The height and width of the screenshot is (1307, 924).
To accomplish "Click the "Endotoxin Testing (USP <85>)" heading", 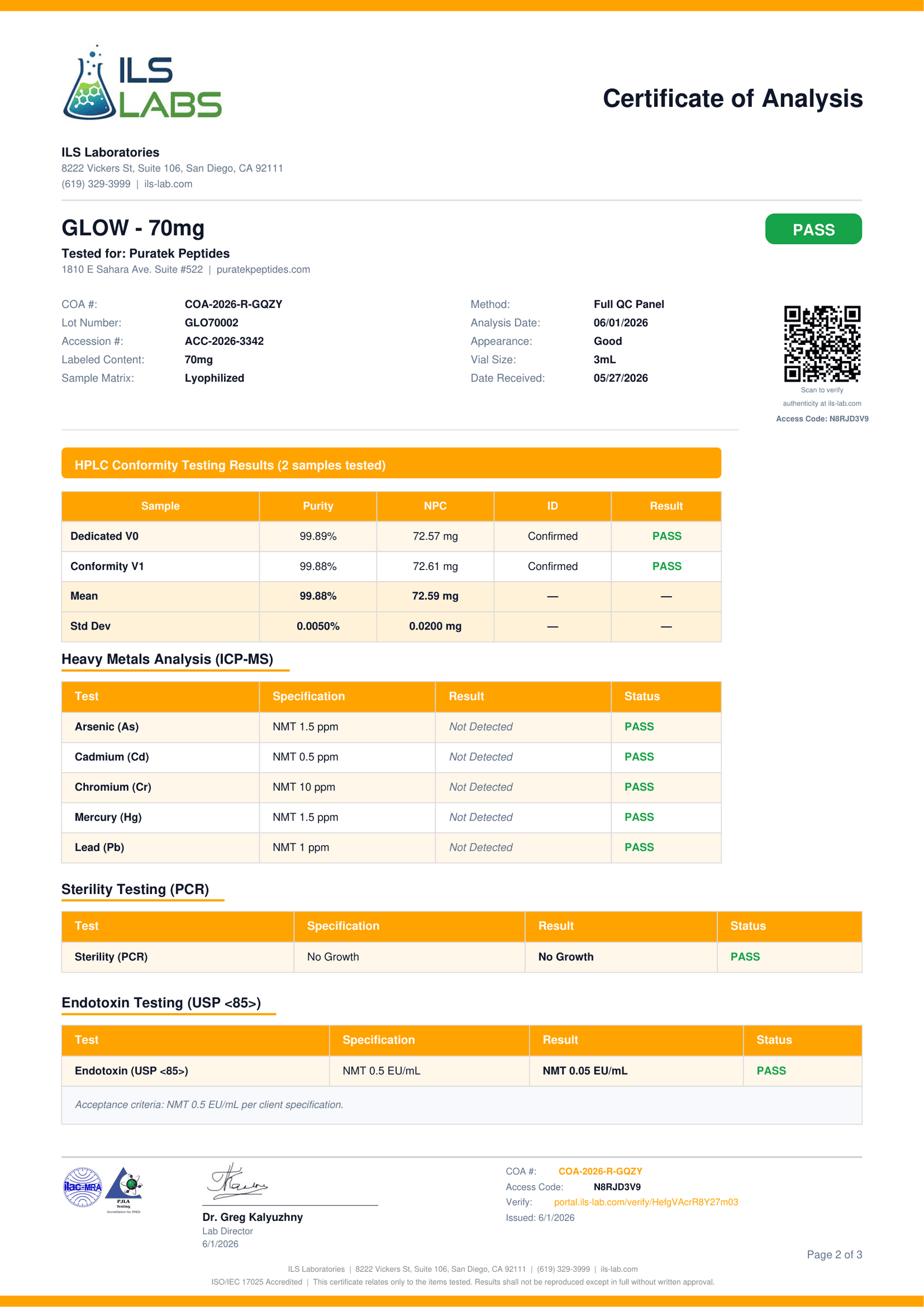I will [x=161, y=1003].
